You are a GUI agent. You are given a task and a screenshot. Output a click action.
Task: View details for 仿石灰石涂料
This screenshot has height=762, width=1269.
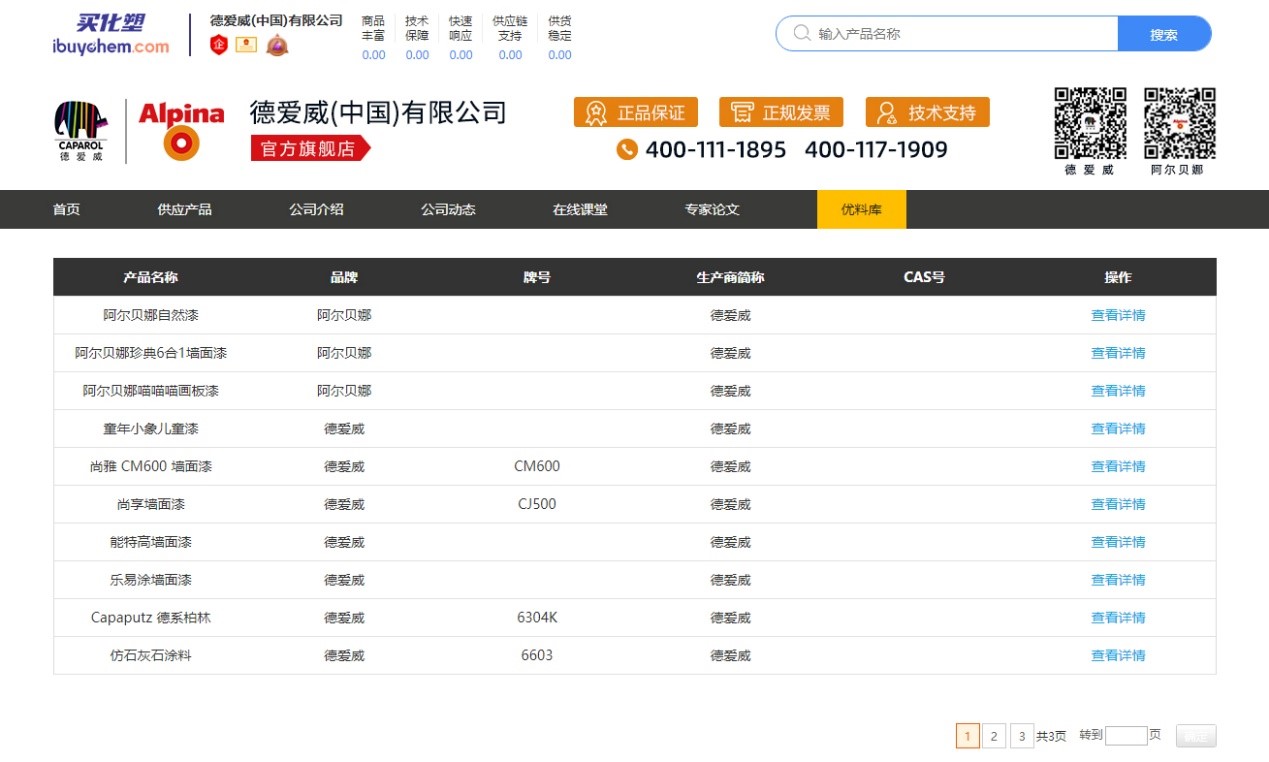point(1118,656)
